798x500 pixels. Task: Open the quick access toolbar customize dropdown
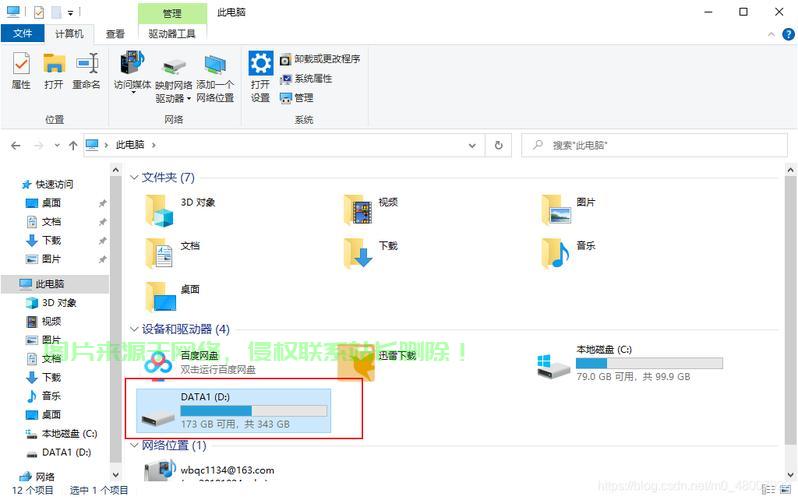pyautogui.click(x=71, y=12)
